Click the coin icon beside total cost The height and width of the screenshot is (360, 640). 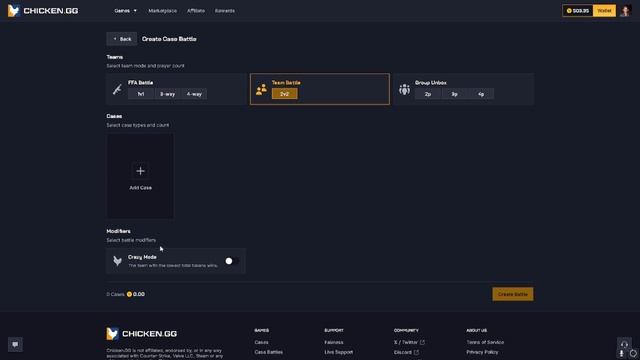(x=129, y=294)
